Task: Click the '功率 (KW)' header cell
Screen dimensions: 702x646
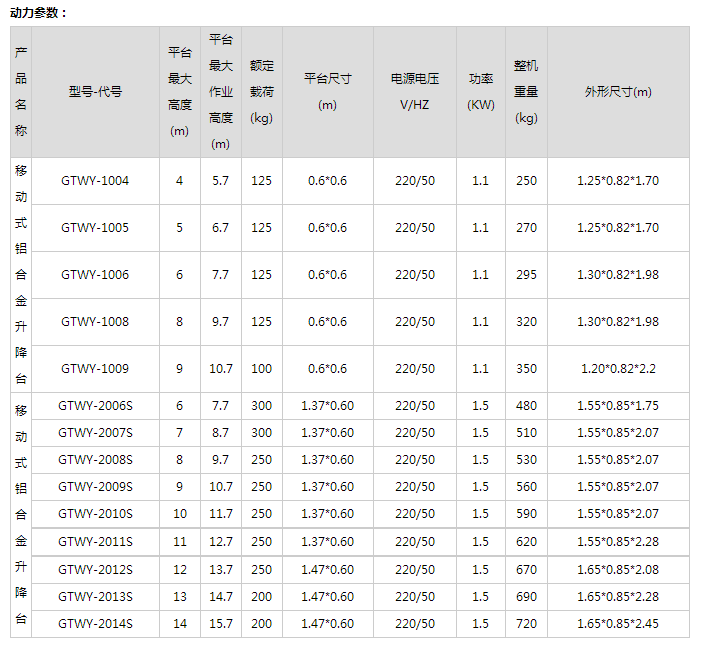Action: click(x=481, y=92)
